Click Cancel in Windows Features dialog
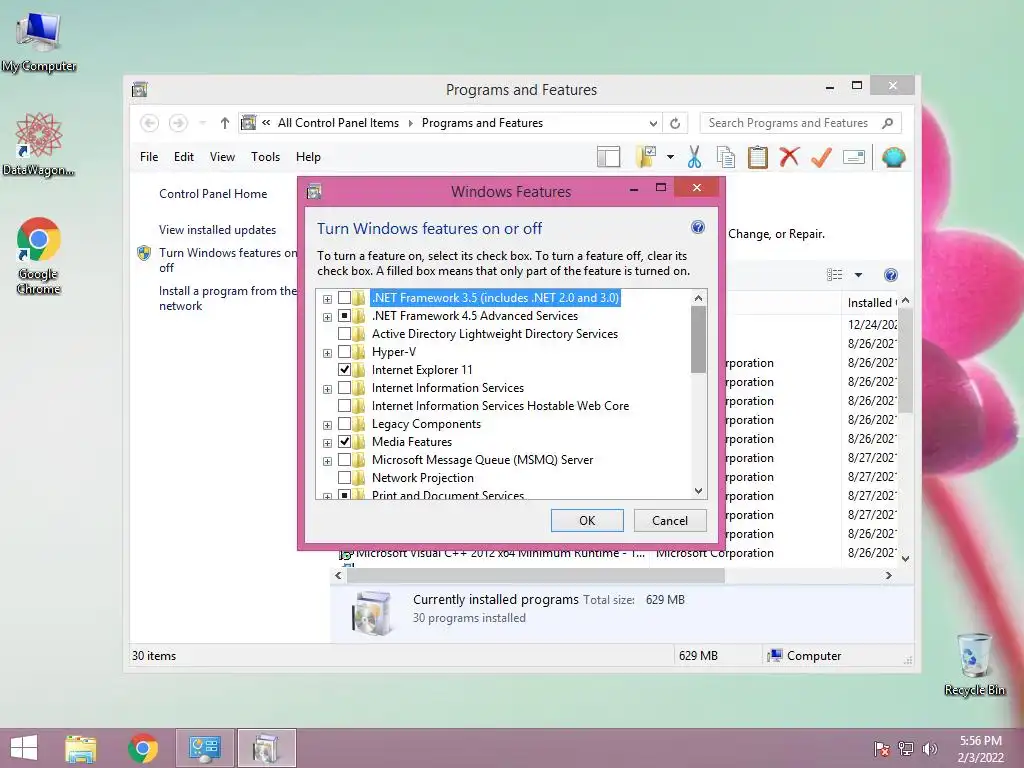 tap(670, 520)
